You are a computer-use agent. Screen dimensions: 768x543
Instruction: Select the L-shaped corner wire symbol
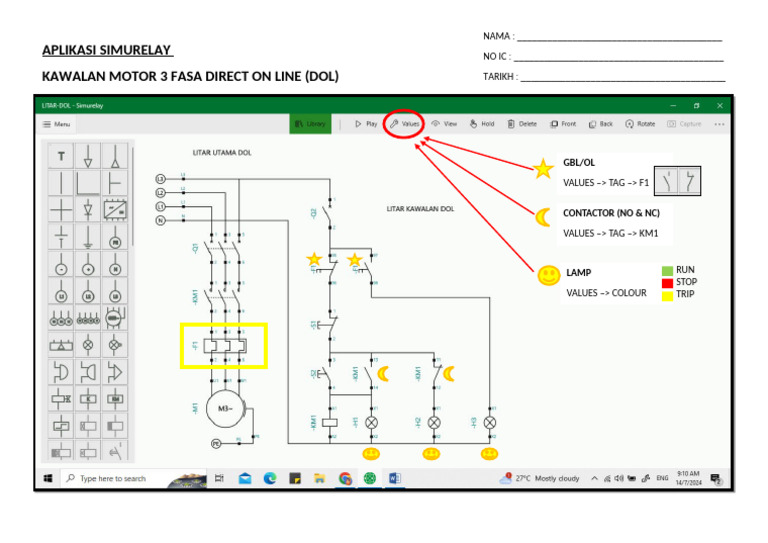[x=88, y=183]
